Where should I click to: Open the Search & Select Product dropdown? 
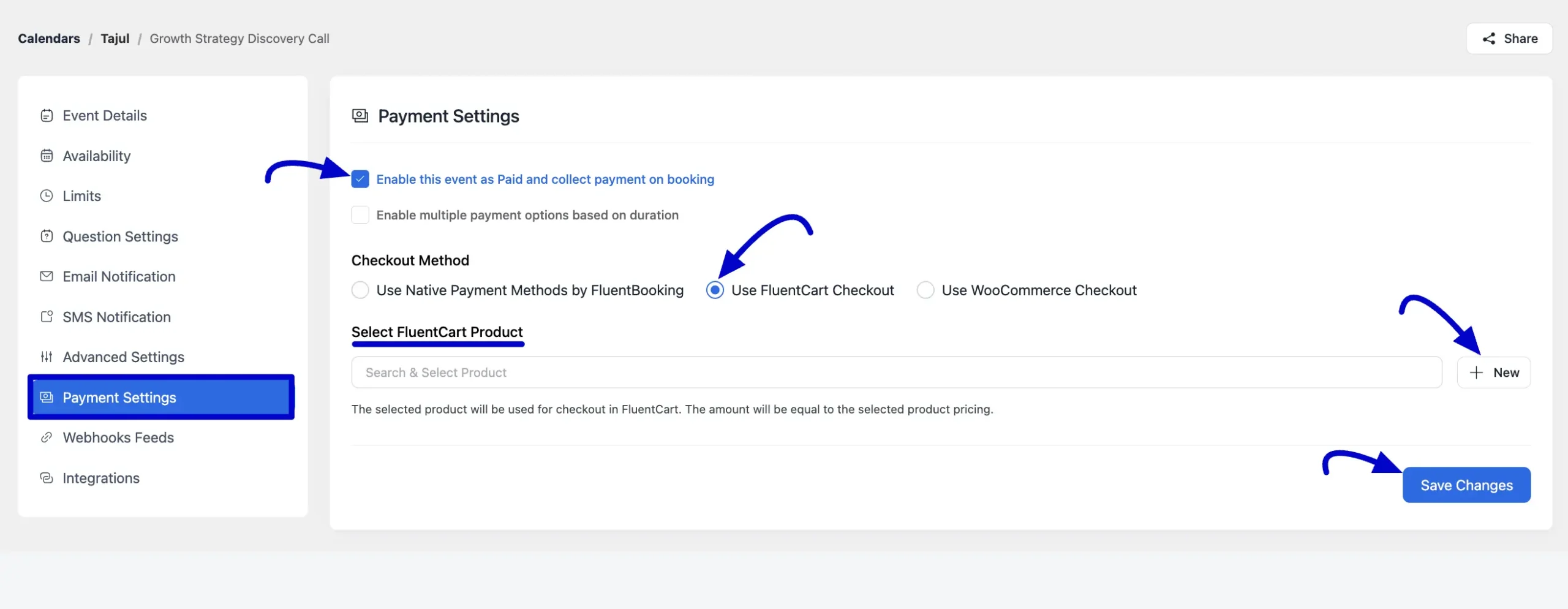[896, 373]
